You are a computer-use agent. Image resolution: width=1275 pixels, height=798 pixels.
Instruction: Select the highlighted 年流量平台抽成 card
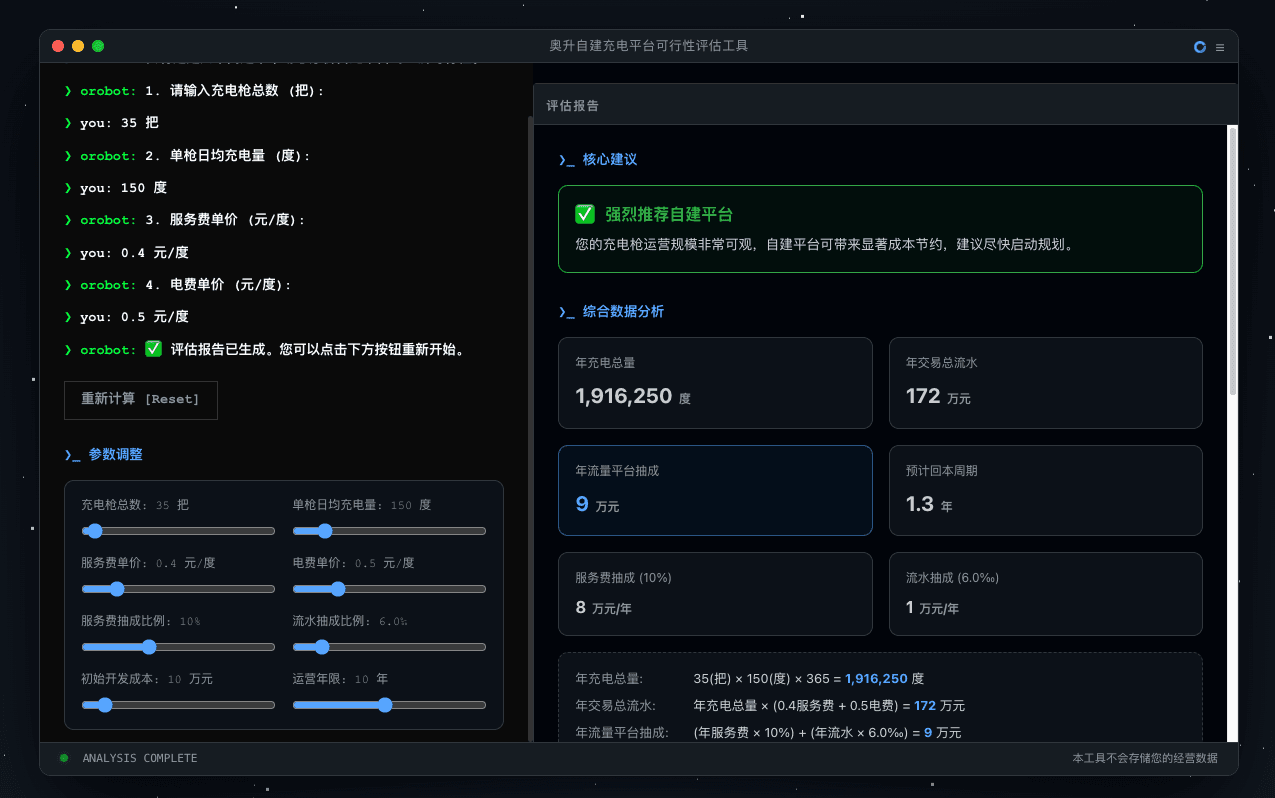pos(715,490)
